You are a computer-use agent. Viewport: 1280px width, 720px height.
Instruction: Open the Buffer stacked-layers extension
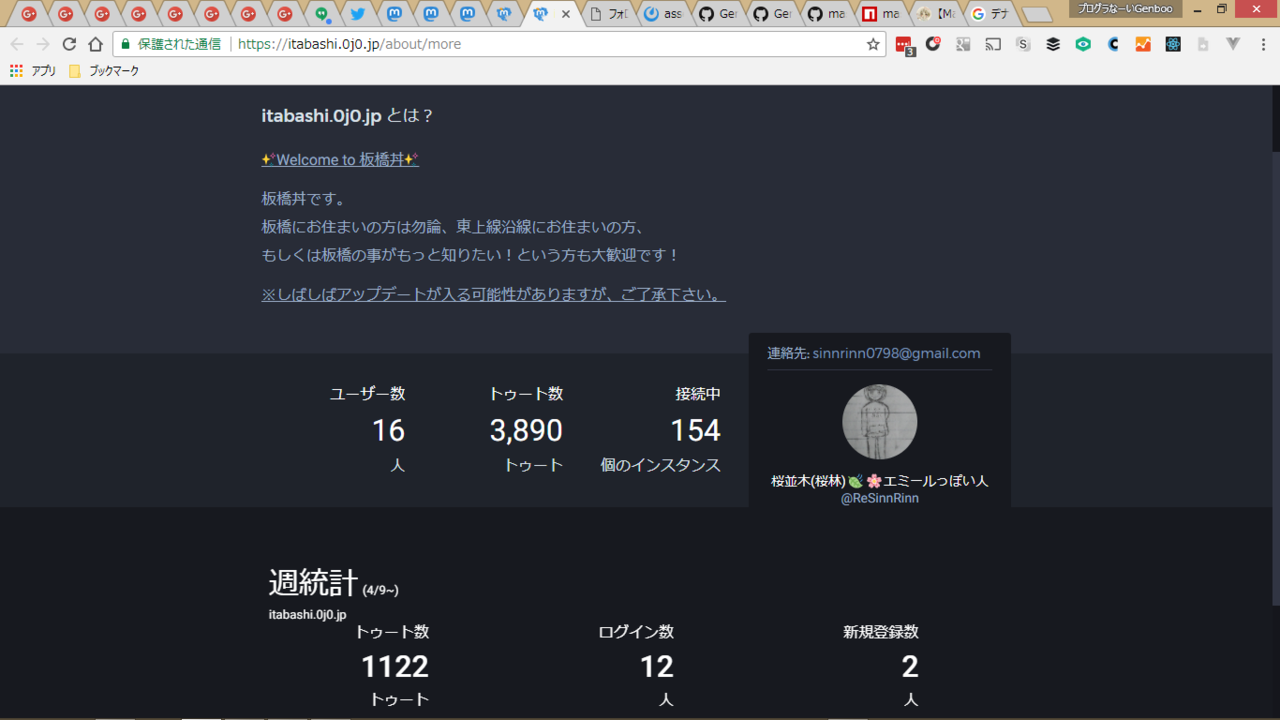tap(1053, 44)
